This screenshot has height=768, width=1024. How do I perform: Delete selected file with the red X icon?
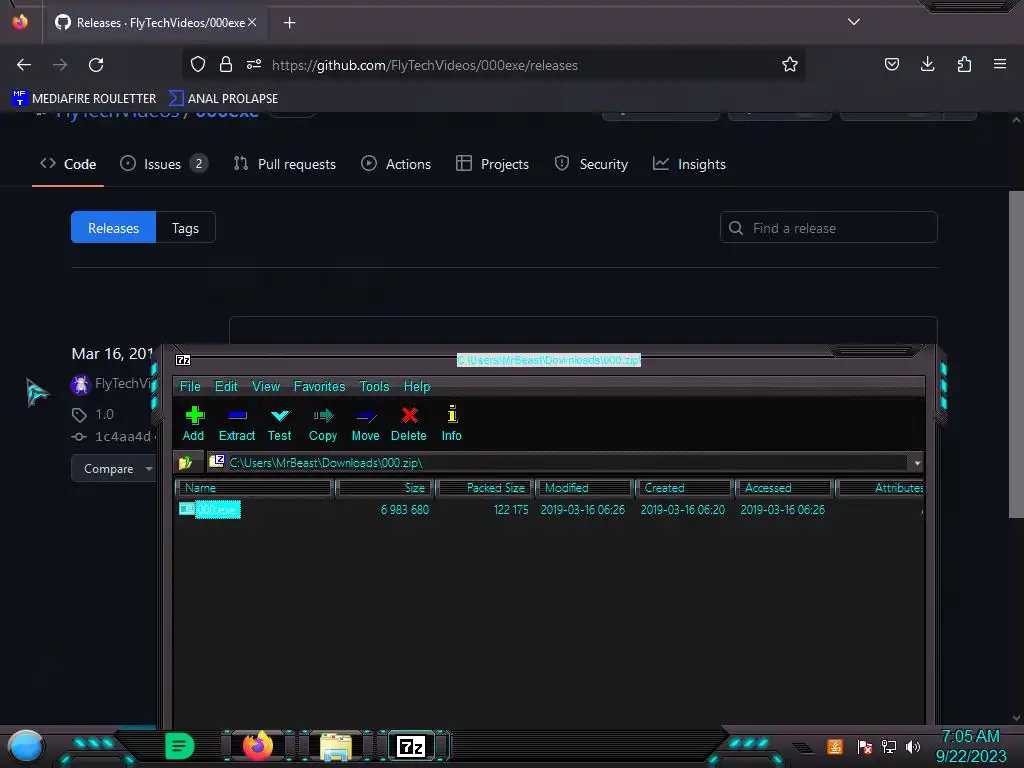tap(409, 424)
